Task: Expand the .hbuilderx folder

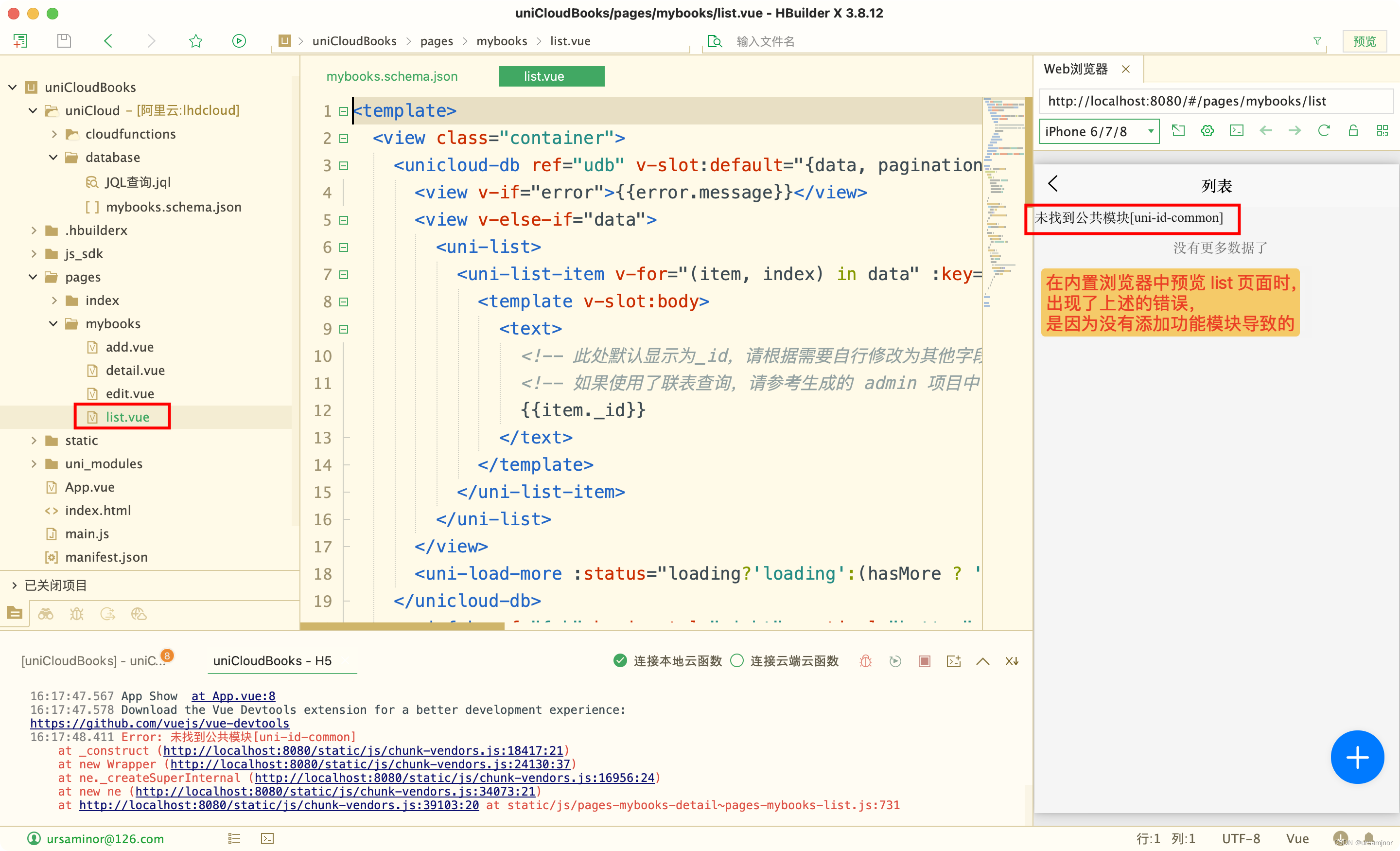Action: tap(34, 230)
